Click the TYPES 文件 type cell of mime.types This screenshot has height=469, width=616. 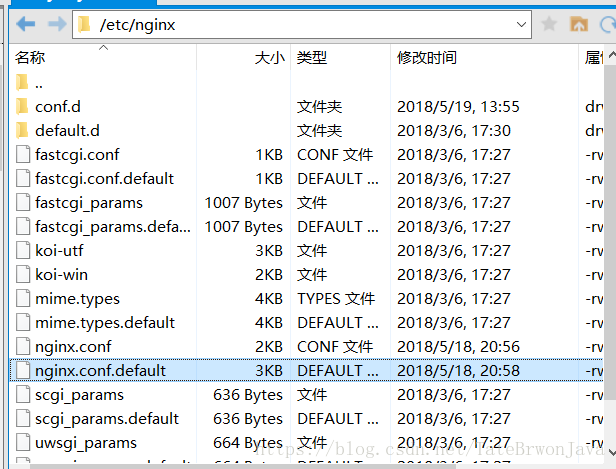tap(336, 299)
